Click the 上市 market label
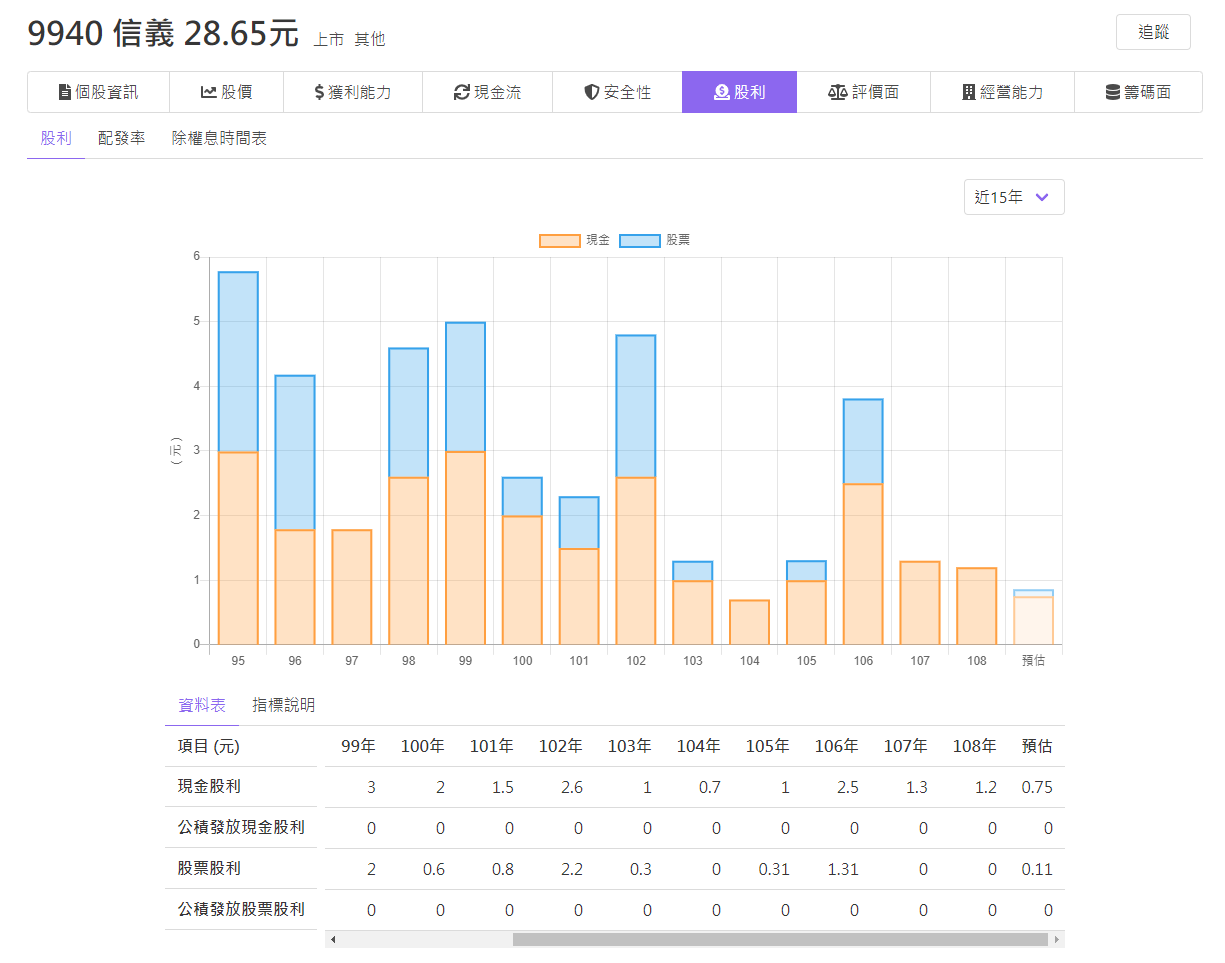The width and height of the screenshot is (1225, 963). point(329,39)
